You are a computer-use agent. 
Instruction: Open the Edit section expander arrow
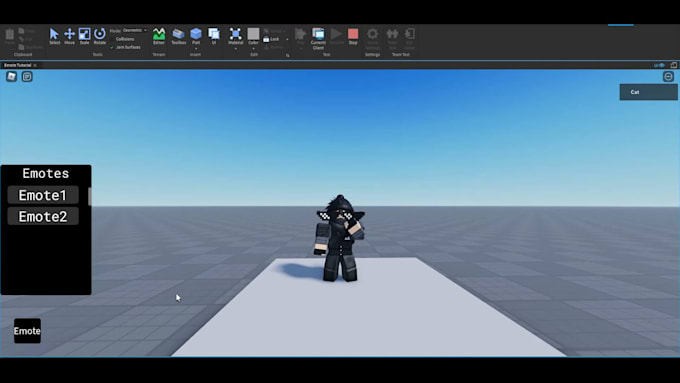288,56
